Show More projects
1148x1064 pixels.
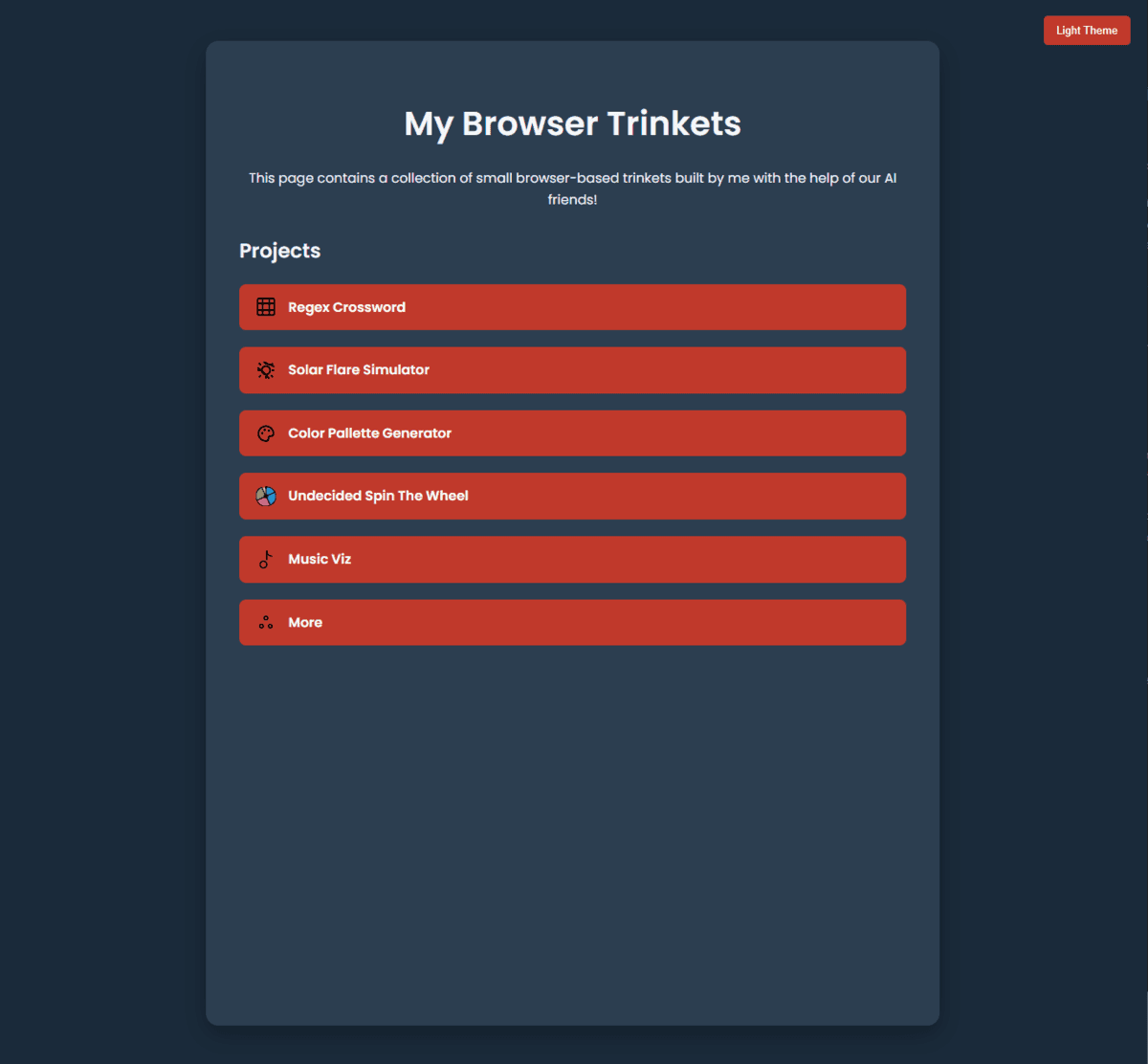coord(305,623)
